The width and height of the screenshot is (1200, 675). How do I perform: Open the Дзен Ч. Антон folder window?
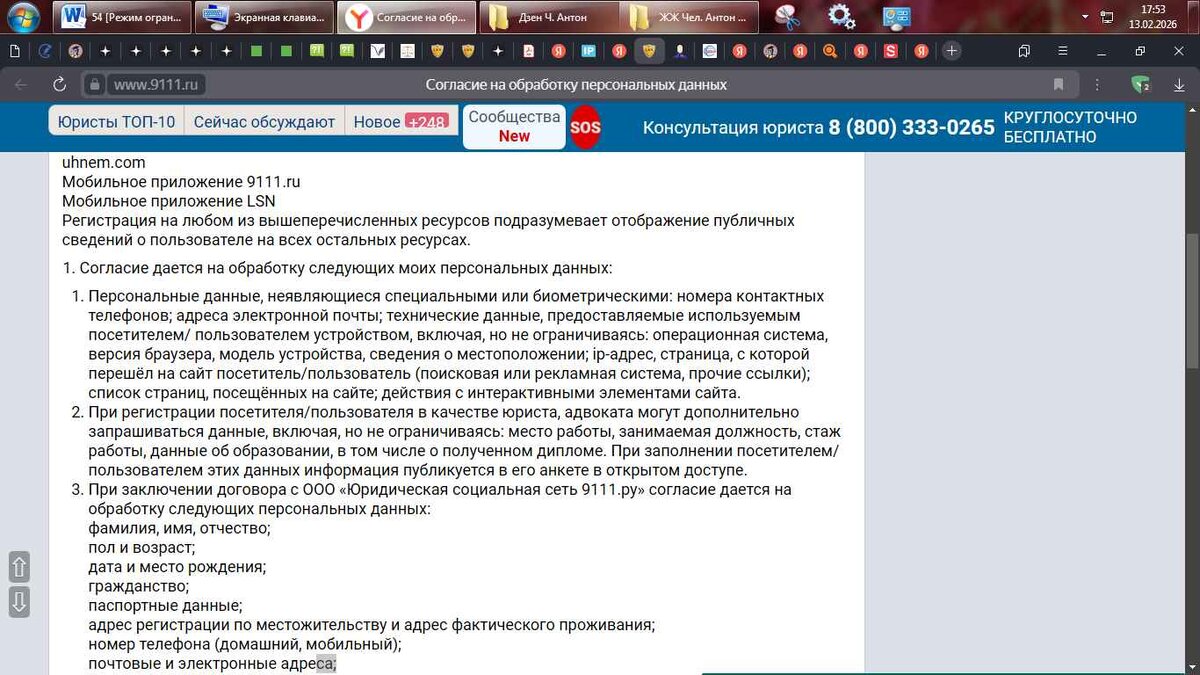(x=548, y=17)
